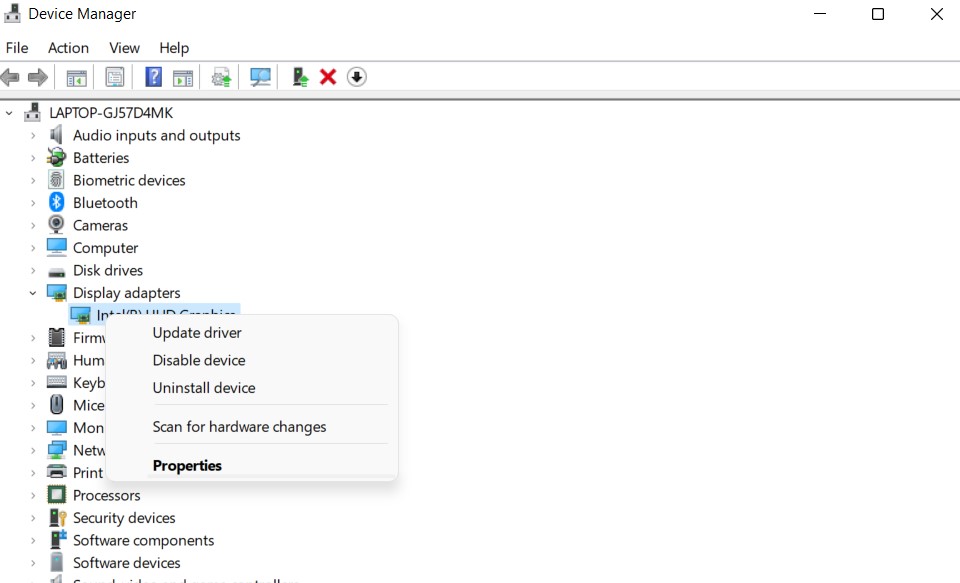Click the update driver toolbar icon
The width and height of the screenshot is (960, 583).
tap(222, 77)
